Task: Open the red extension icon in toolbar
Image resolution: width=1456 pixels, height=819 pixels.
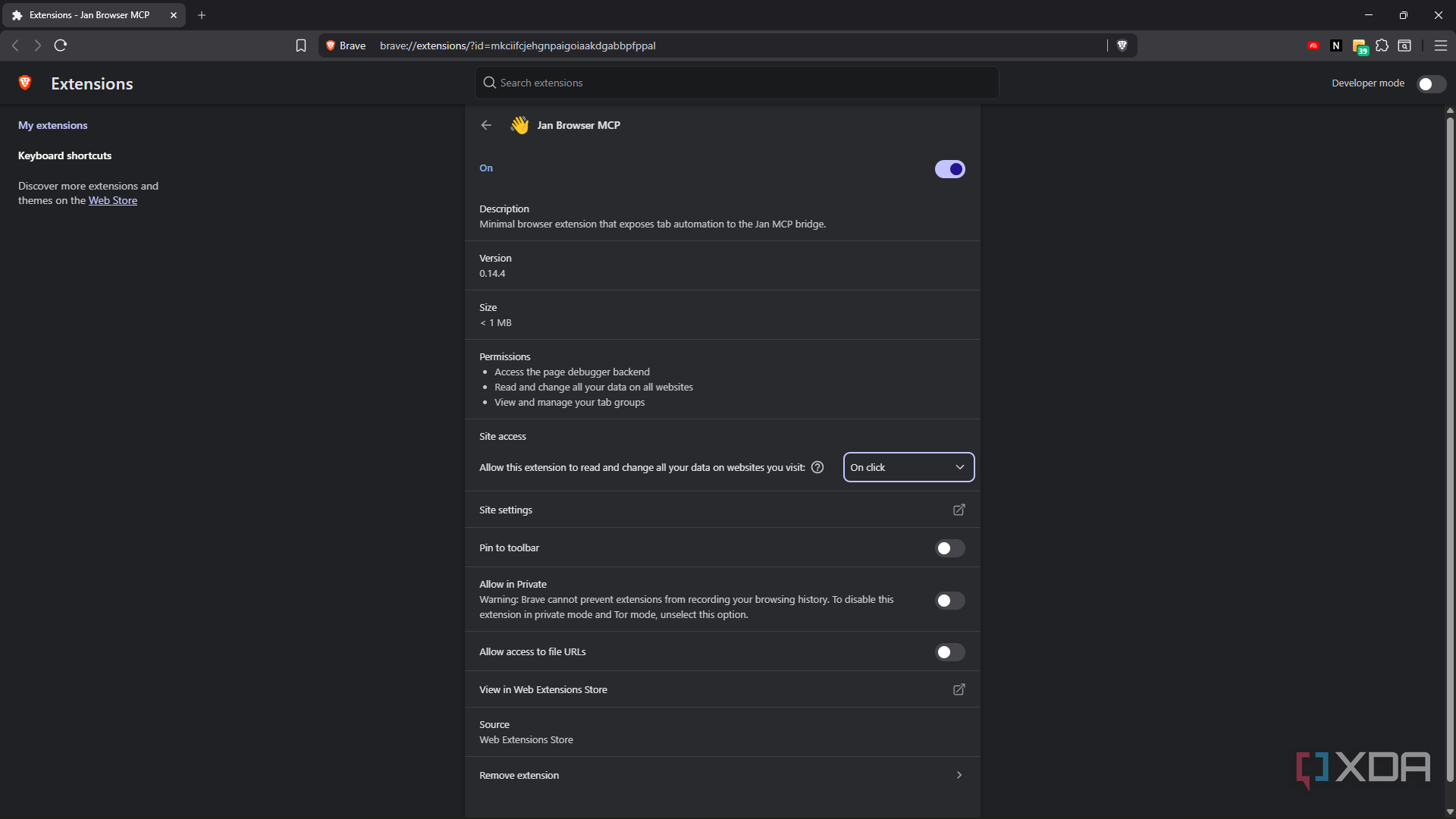Action: [1313, 45]
